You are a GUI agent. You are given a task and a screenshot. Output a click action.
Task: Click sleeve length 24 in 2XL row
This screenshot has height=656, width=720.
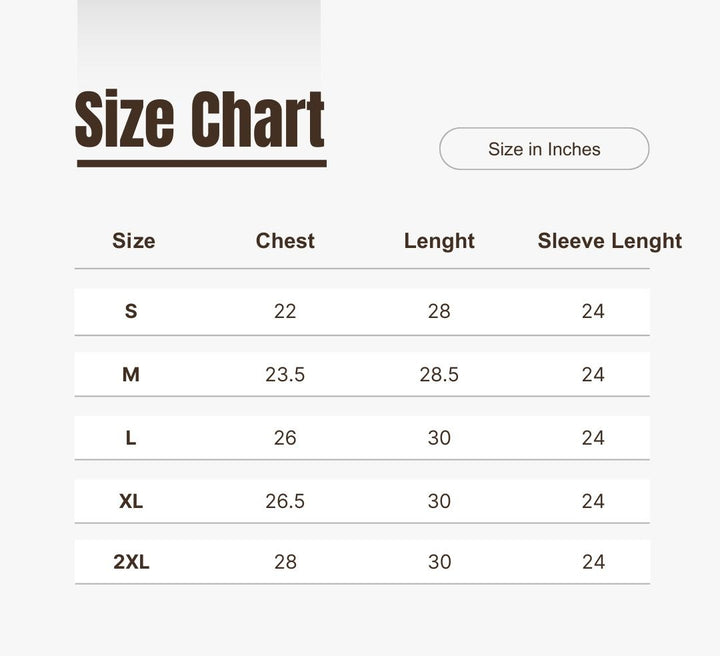pyautogui.click(x=593, y=562)
